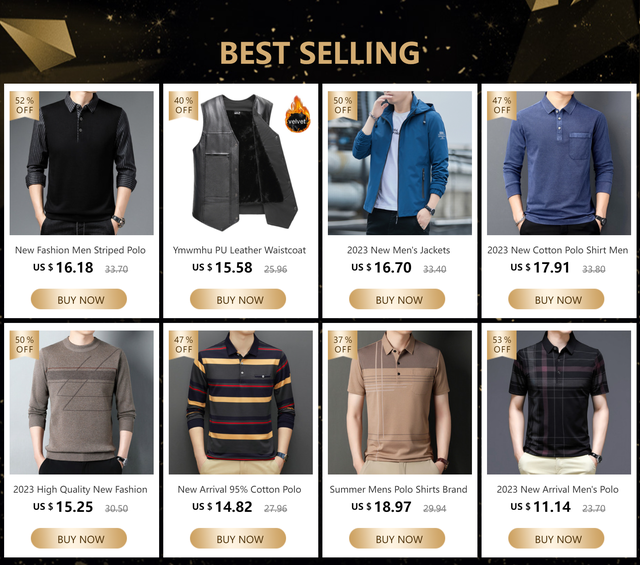Open the yellow and red striped polo image
This screenshot has width=640, height=565.
click(241, 402)
